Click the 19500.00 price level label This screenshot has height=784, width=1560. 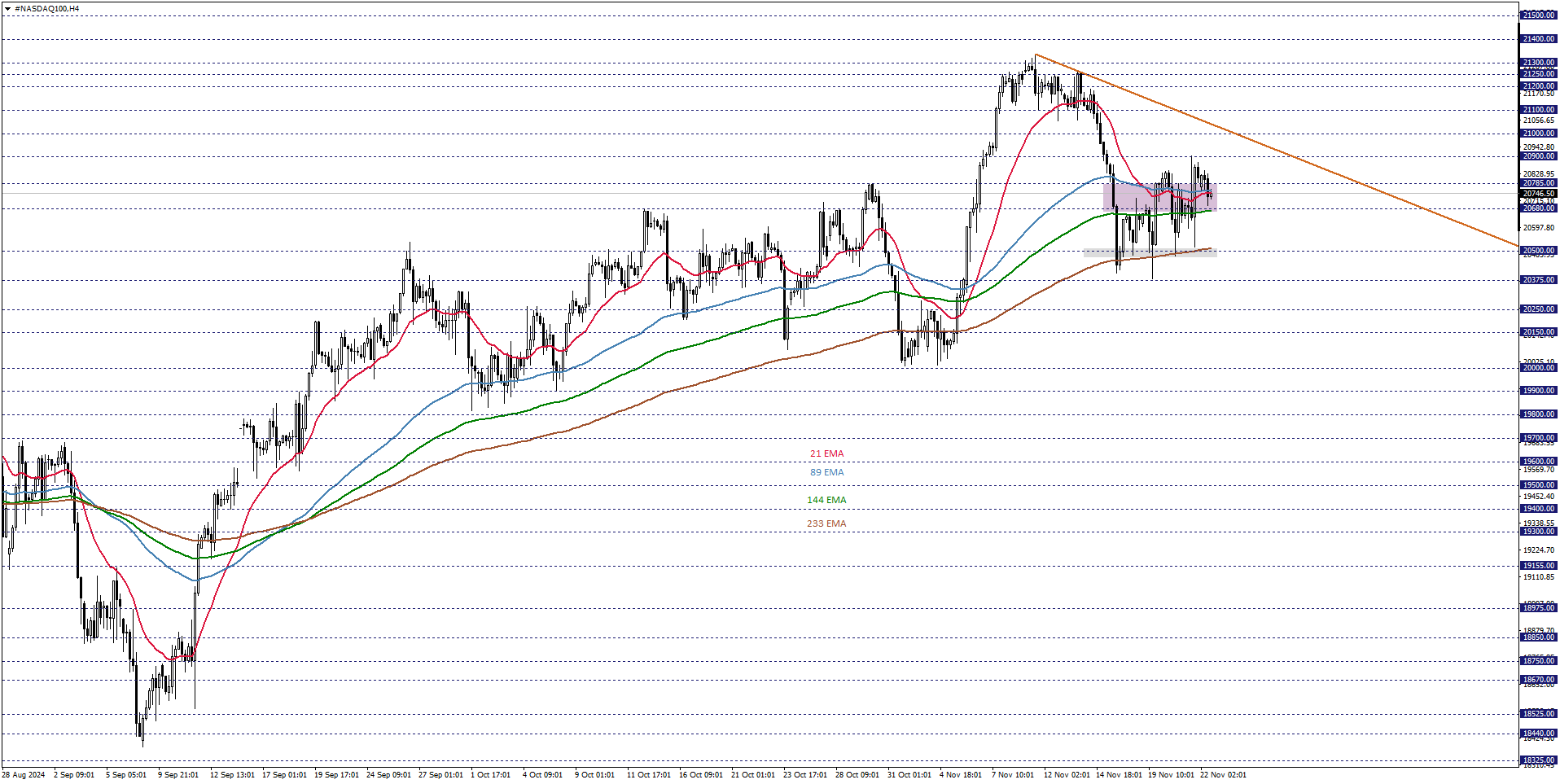coord(1538,485)
